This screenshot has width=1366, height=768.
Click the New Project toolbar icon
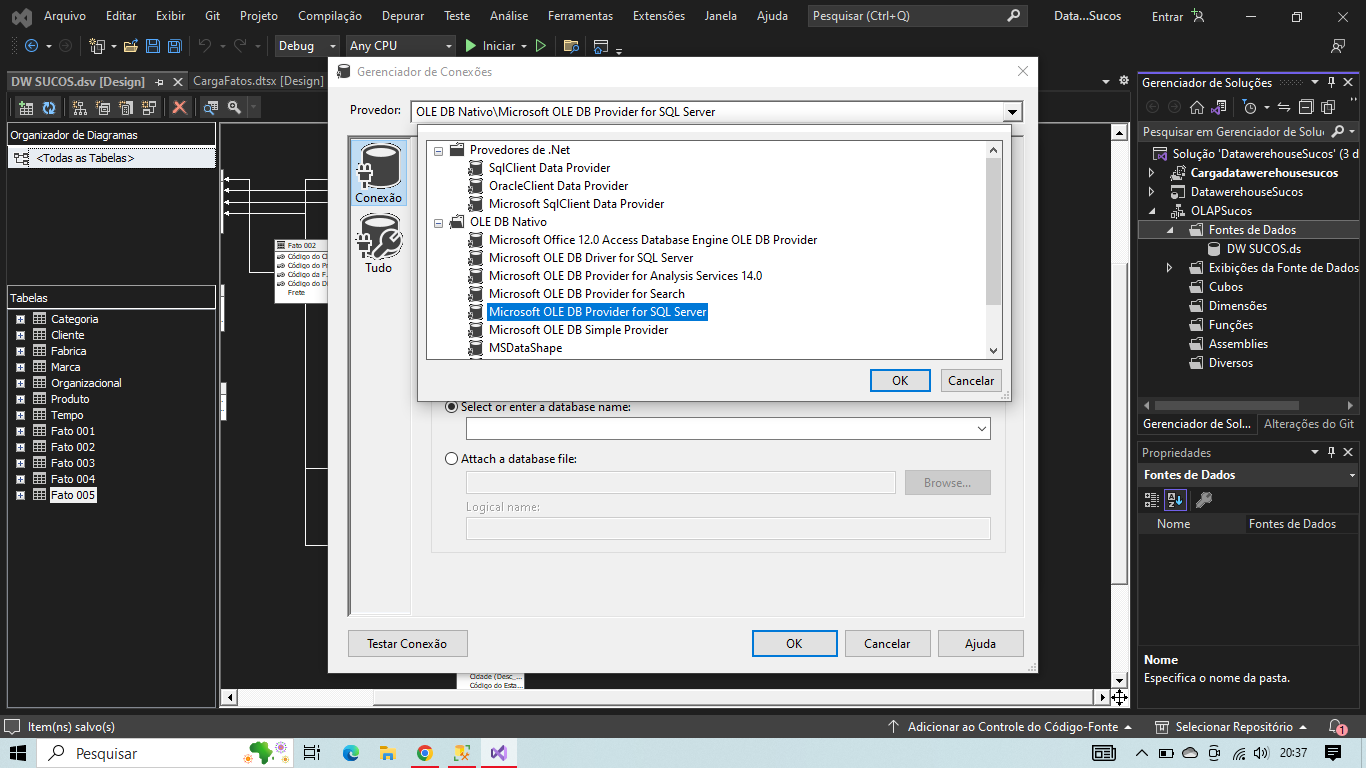pos(97,46)
